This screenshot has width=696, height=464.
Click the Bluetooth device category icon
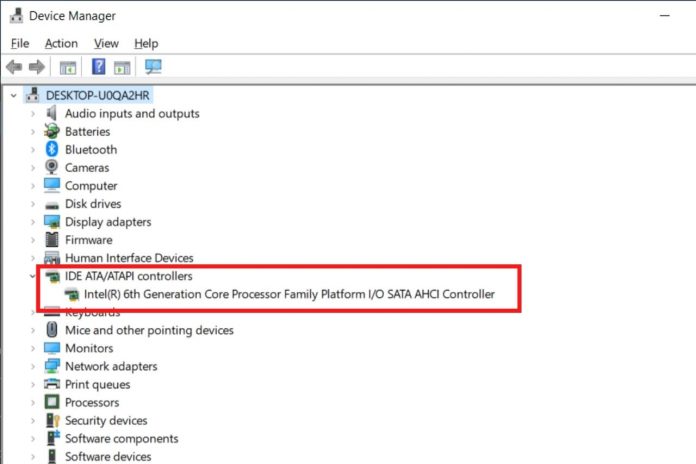[53, 150]
